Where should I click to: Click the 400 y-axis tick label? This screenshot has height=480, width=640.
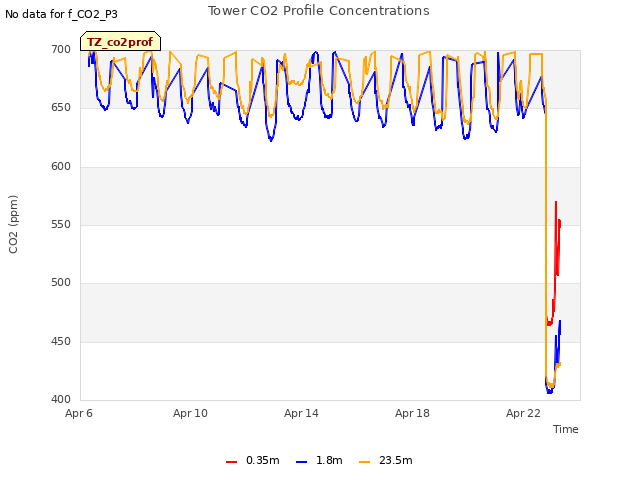pyautogui.click(x=61, y=399)
